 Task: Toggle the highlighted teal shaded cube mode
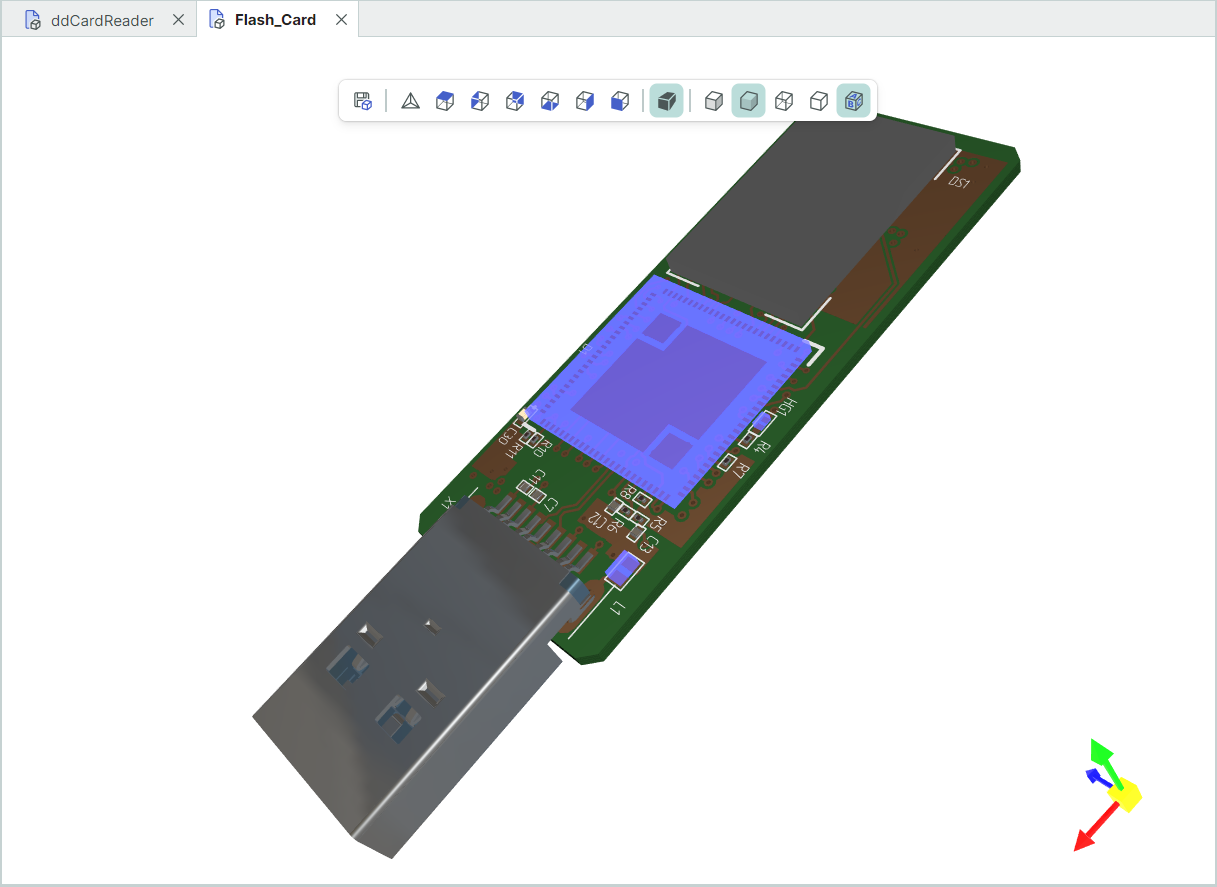(x=749, y=100)
